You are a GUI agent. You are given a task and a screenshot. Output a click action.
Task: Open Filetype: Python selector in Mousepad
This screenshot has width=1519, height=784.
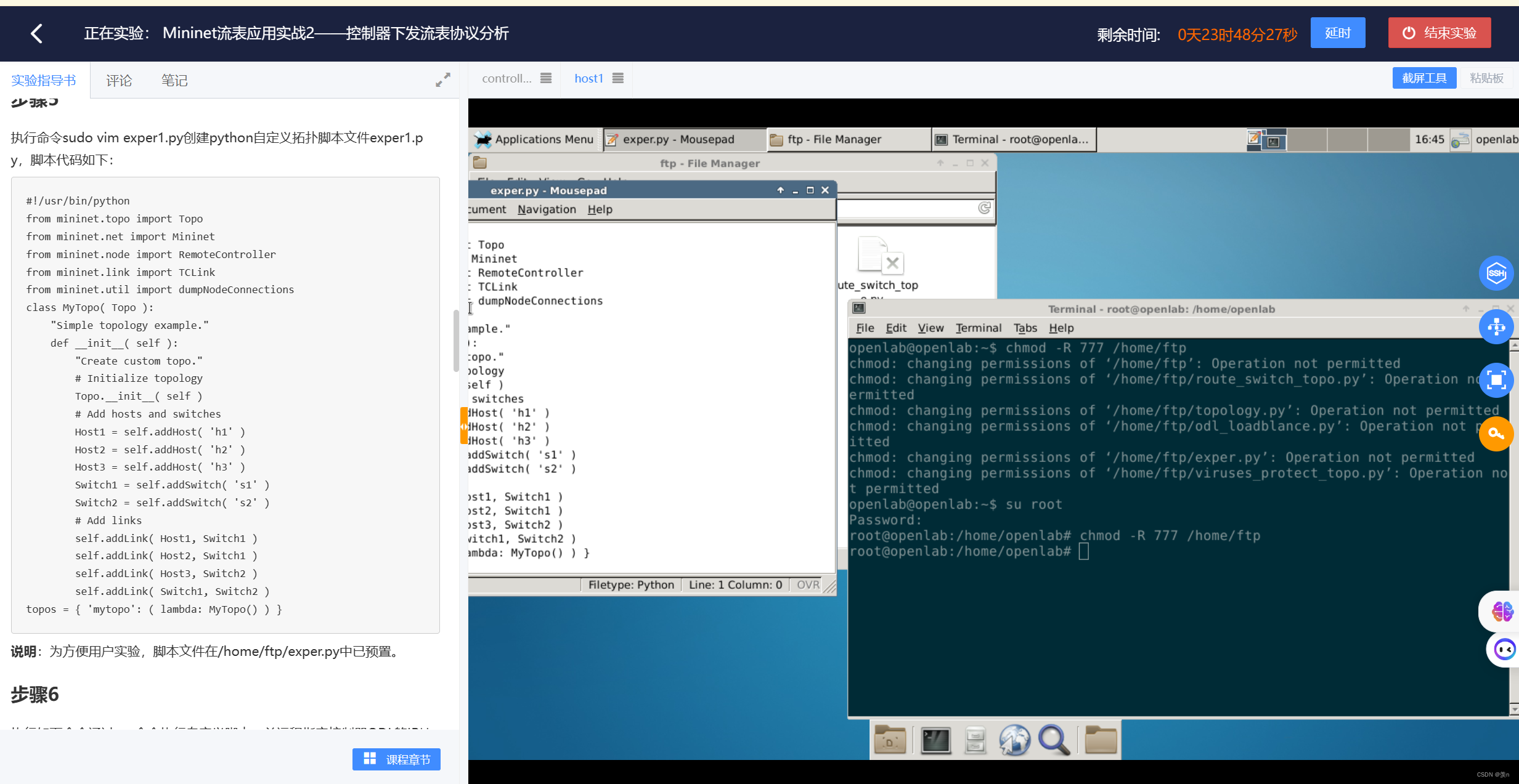[x=631, y=584]
